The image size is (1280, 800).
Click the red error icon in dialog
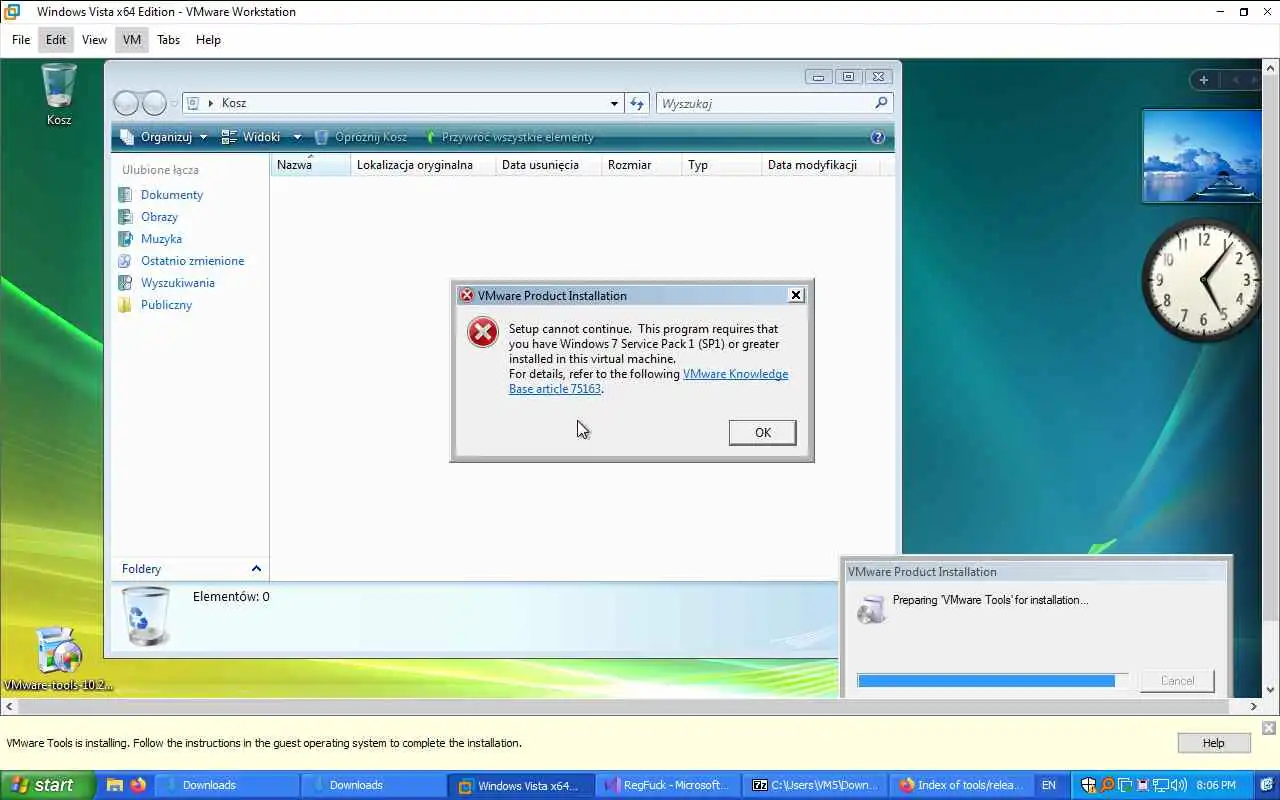tap(483, 332)
